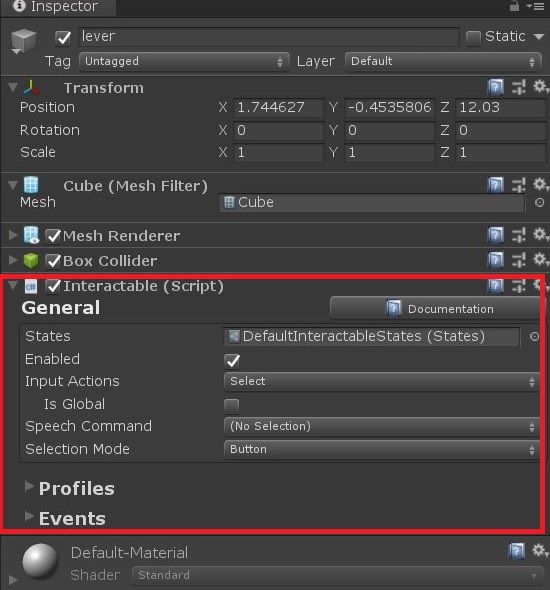Open Mesh Renderer presets icon
550x590 pixels.
[x=518, y=235]
